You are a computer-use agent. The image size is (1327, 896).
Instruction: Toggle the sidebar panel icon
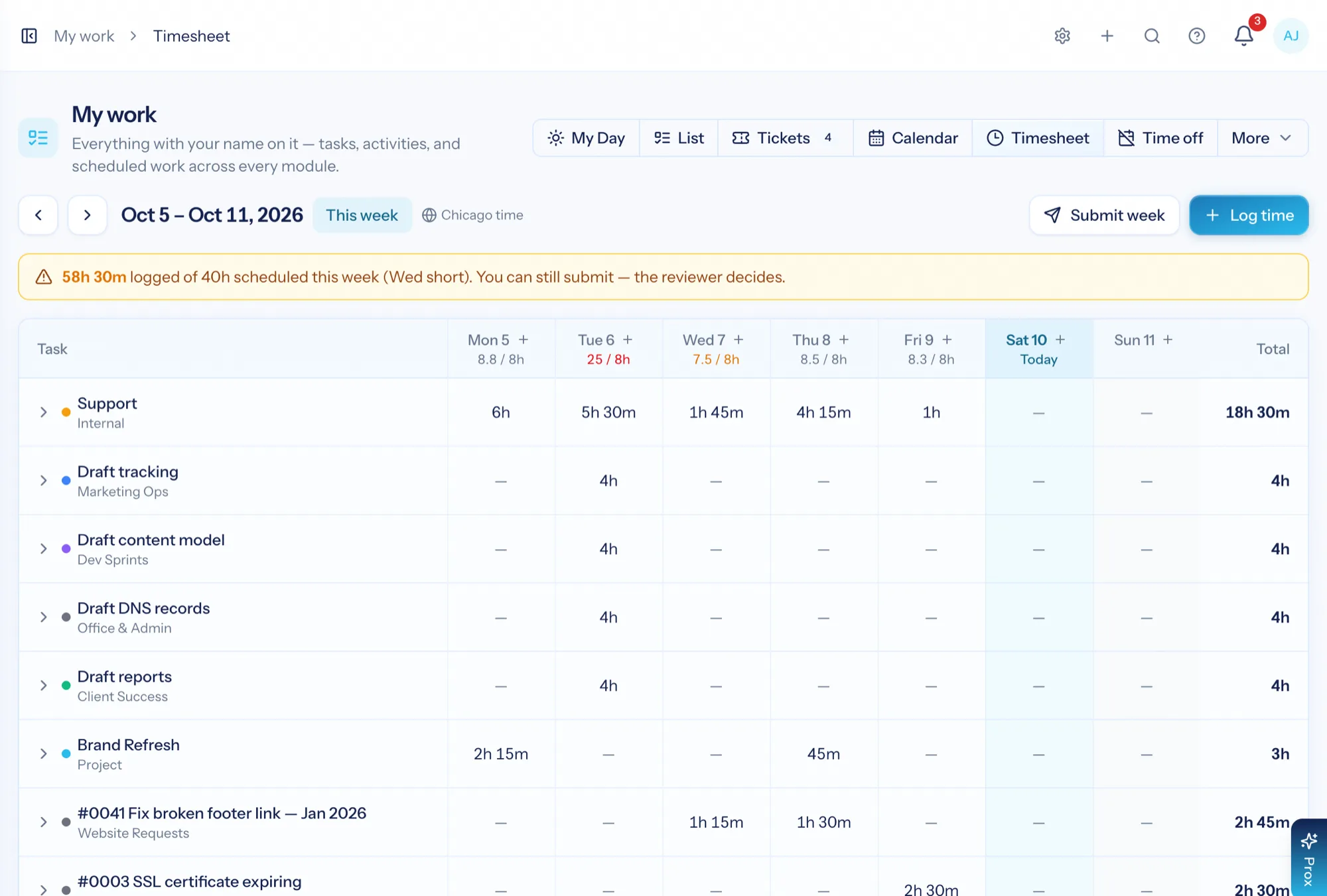[x=29, y=36]
